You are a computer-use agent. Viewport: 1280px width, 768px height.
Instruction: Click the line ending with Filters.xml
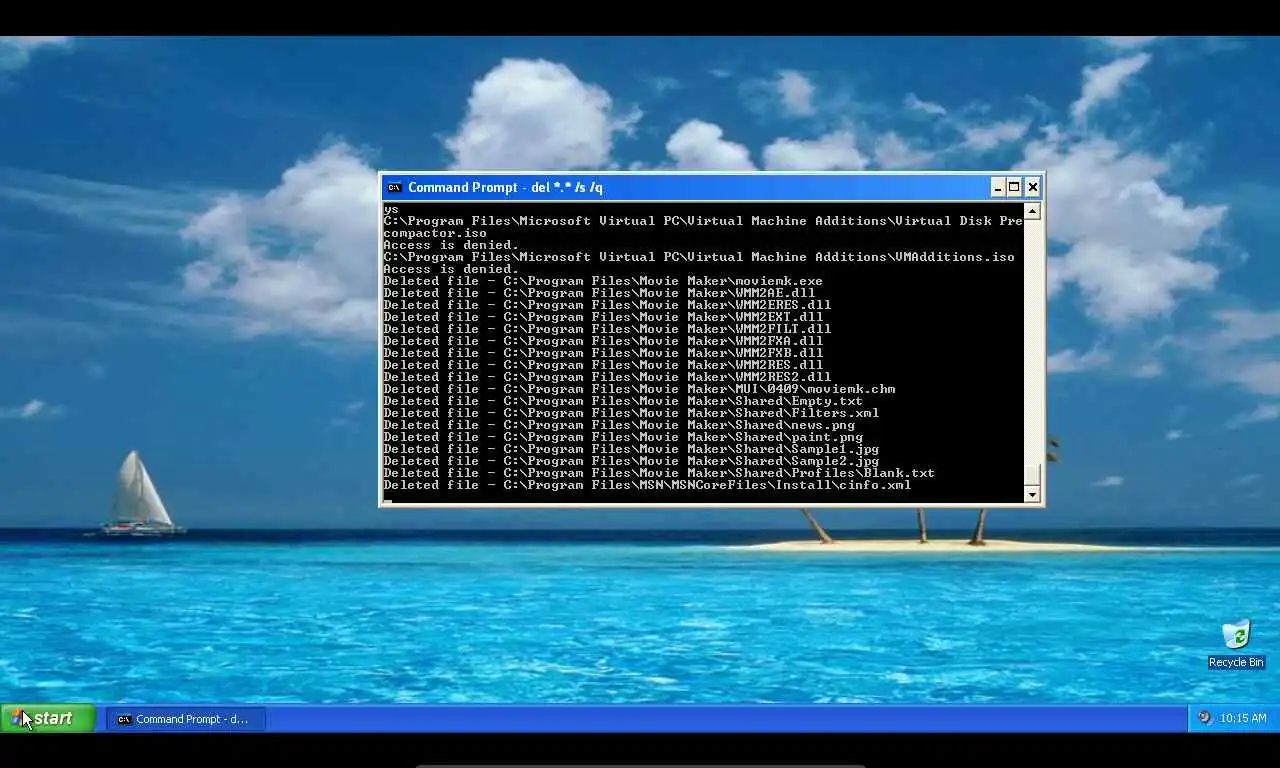tap(631, 413)
